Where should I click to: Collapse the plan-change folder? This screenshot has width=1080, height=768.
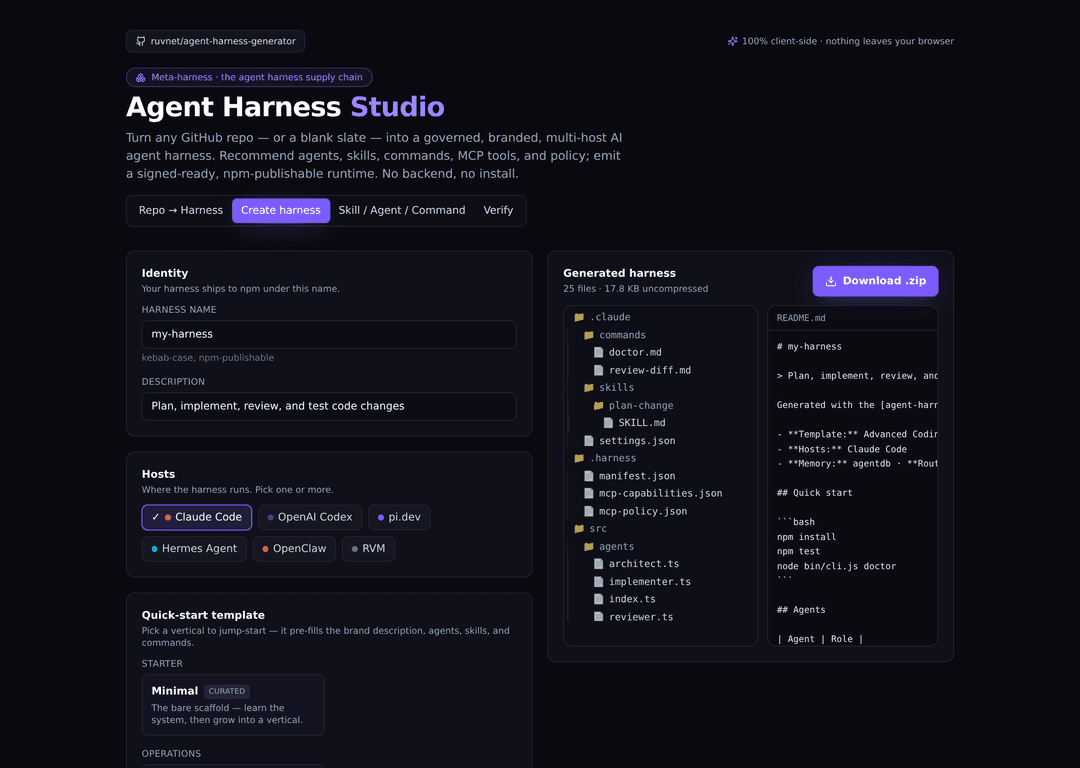(633, 406)
